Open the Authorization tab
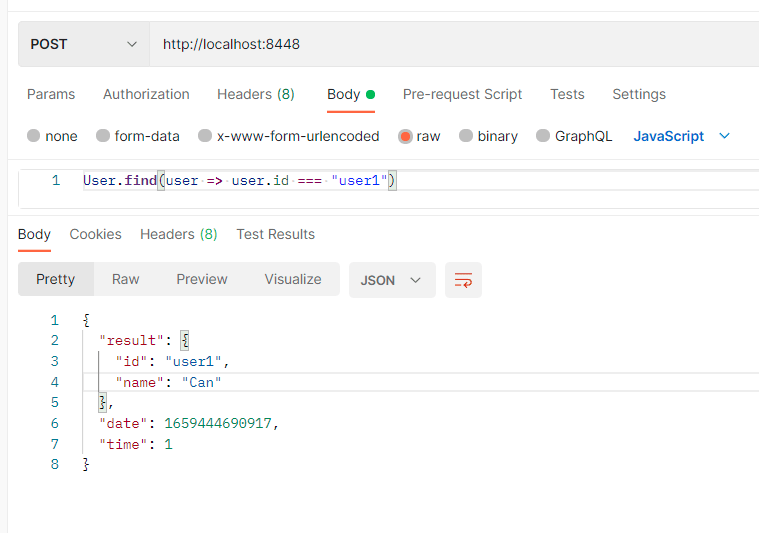The height and width of the screenshot is (533, 759). [x=146, y=94]
